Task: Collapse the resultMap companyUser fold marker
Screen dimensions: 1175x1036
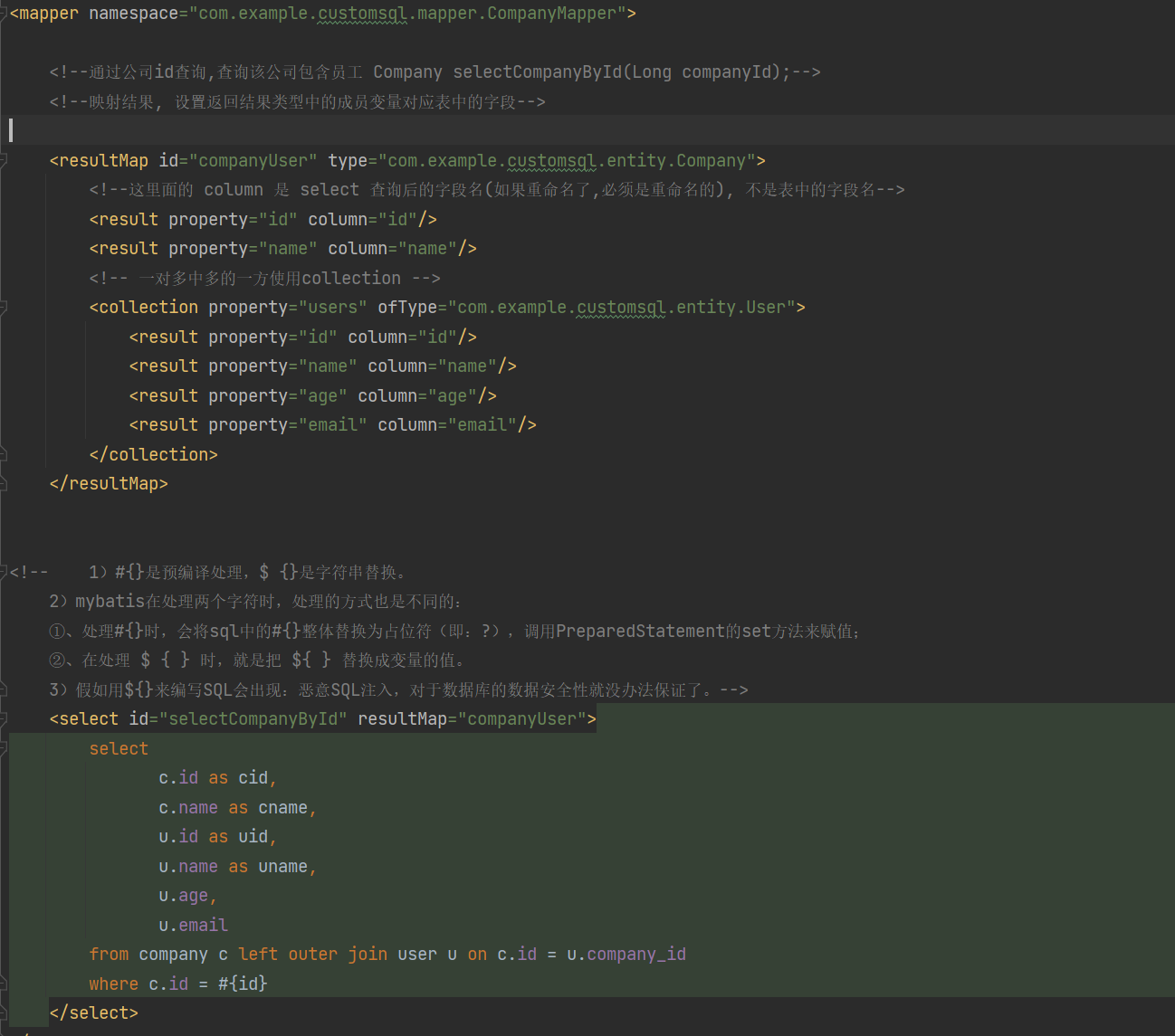Action: click(4, 161)
